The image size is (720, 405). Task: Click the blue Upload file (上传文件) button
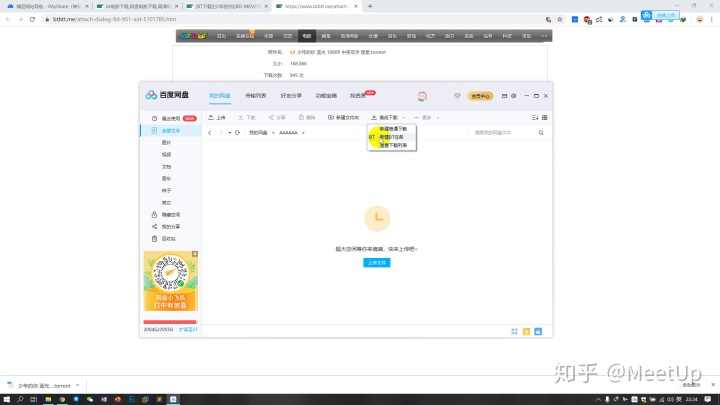(x=377, y=263)
